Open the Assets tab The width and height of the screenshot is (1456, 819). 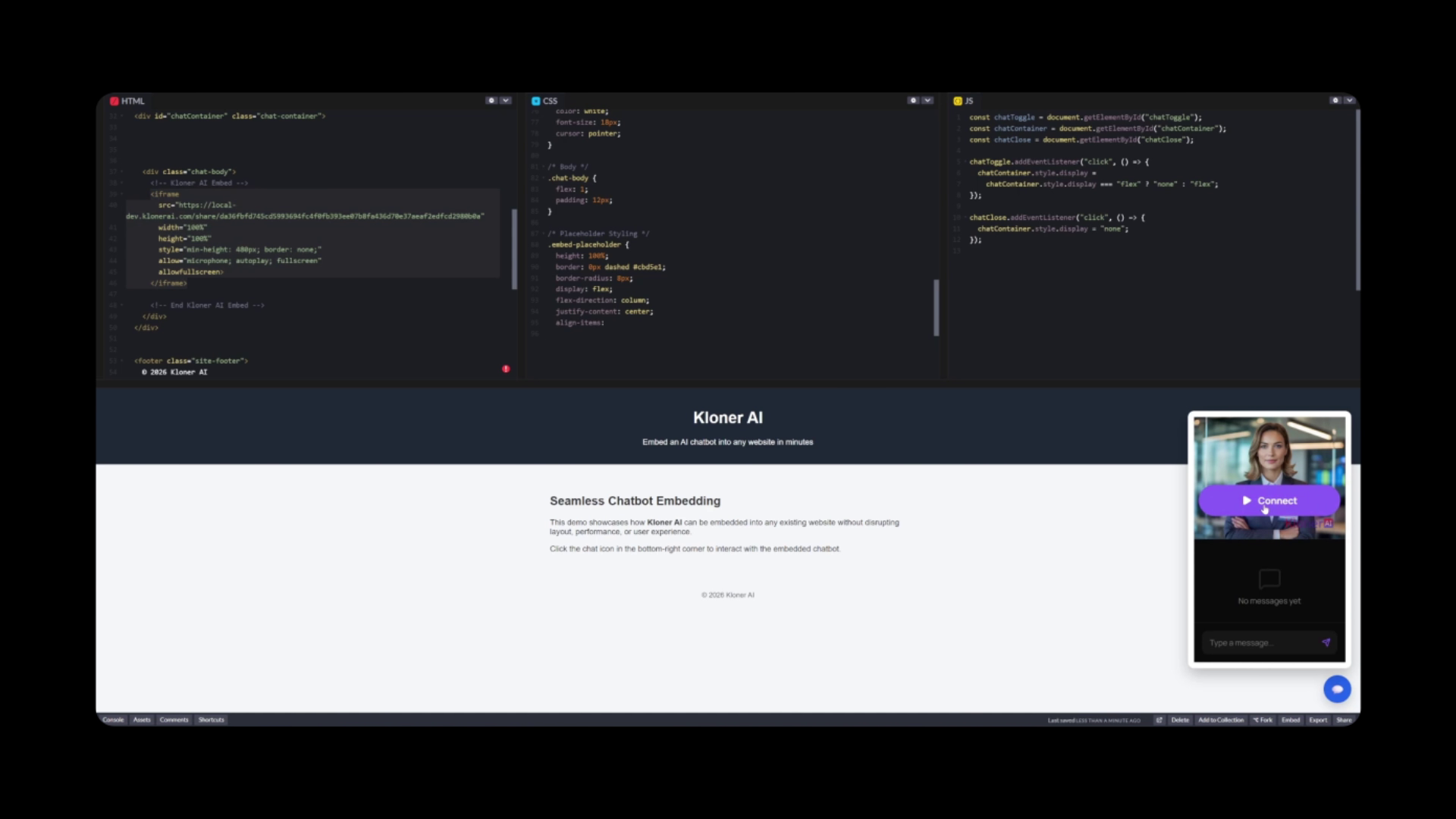click(142, 720)
